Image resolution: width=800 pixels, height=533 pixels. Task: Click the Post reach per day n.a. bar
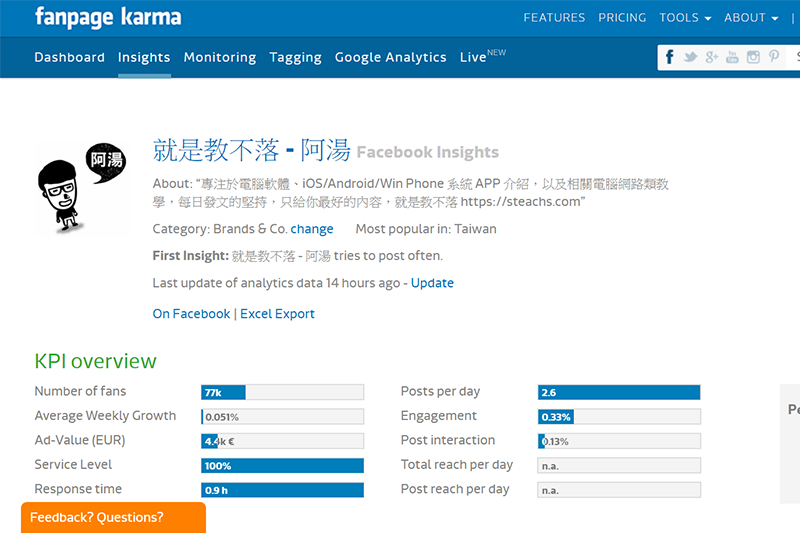coord(619,490)
